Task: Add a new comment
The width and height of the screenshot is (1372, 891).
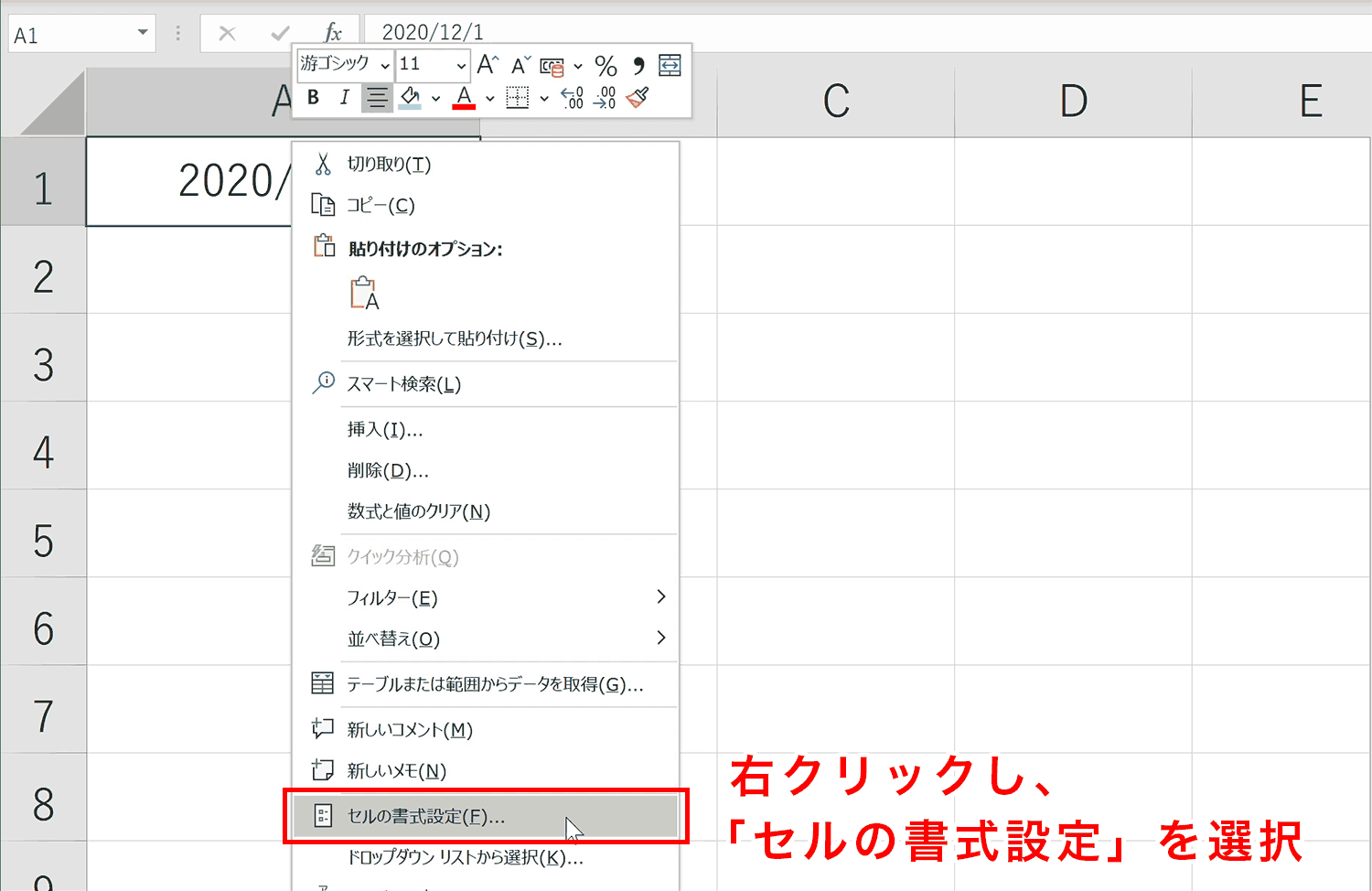Action: tap(486, 729)
